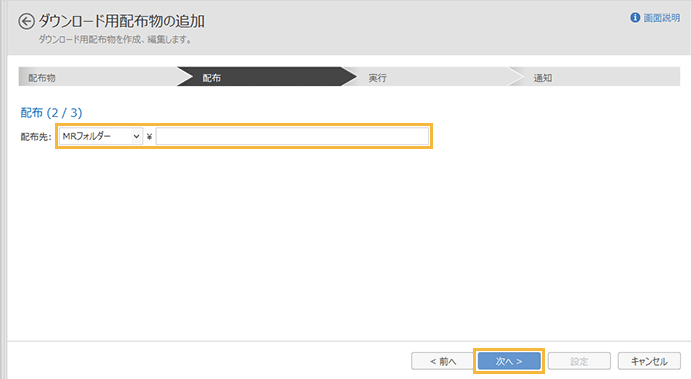Image resolution: width=691 pixels, height=379 pixels.
Task: Open the MRフォルダー destination dropdown
Action: [x=101, y=136]
